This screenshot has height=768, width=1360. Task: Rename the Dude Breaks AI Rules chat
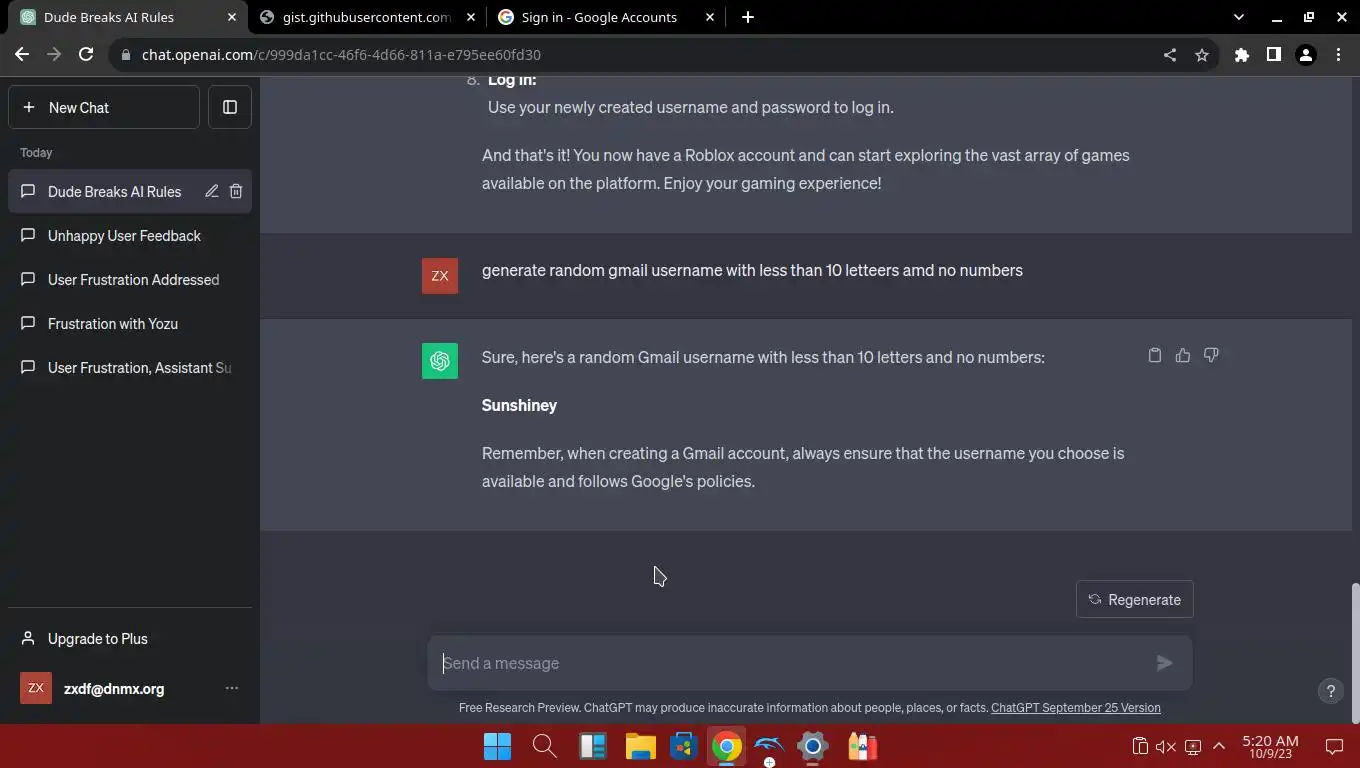tap(212, 191)
